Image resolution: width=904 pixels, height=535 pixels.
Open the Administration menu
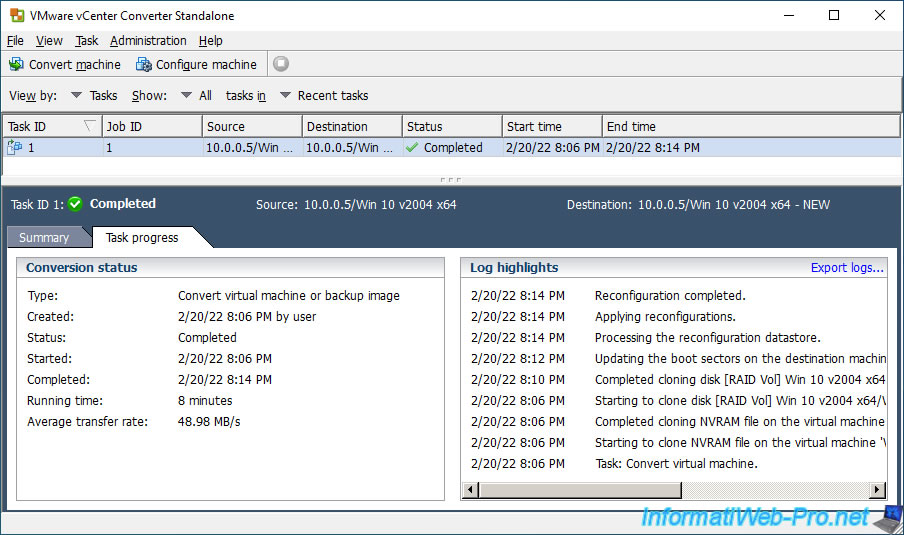click(x=148, y=40)
